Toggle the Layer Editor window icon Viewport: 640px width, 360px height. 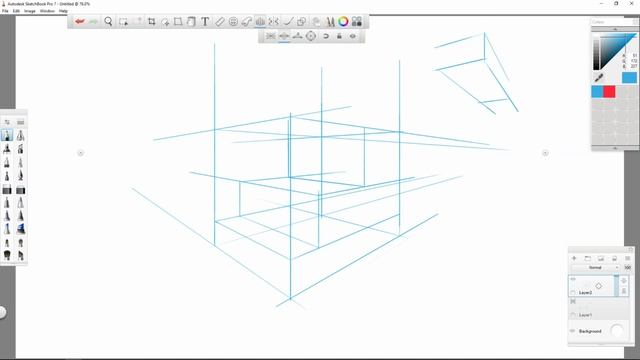click(316, 22)
